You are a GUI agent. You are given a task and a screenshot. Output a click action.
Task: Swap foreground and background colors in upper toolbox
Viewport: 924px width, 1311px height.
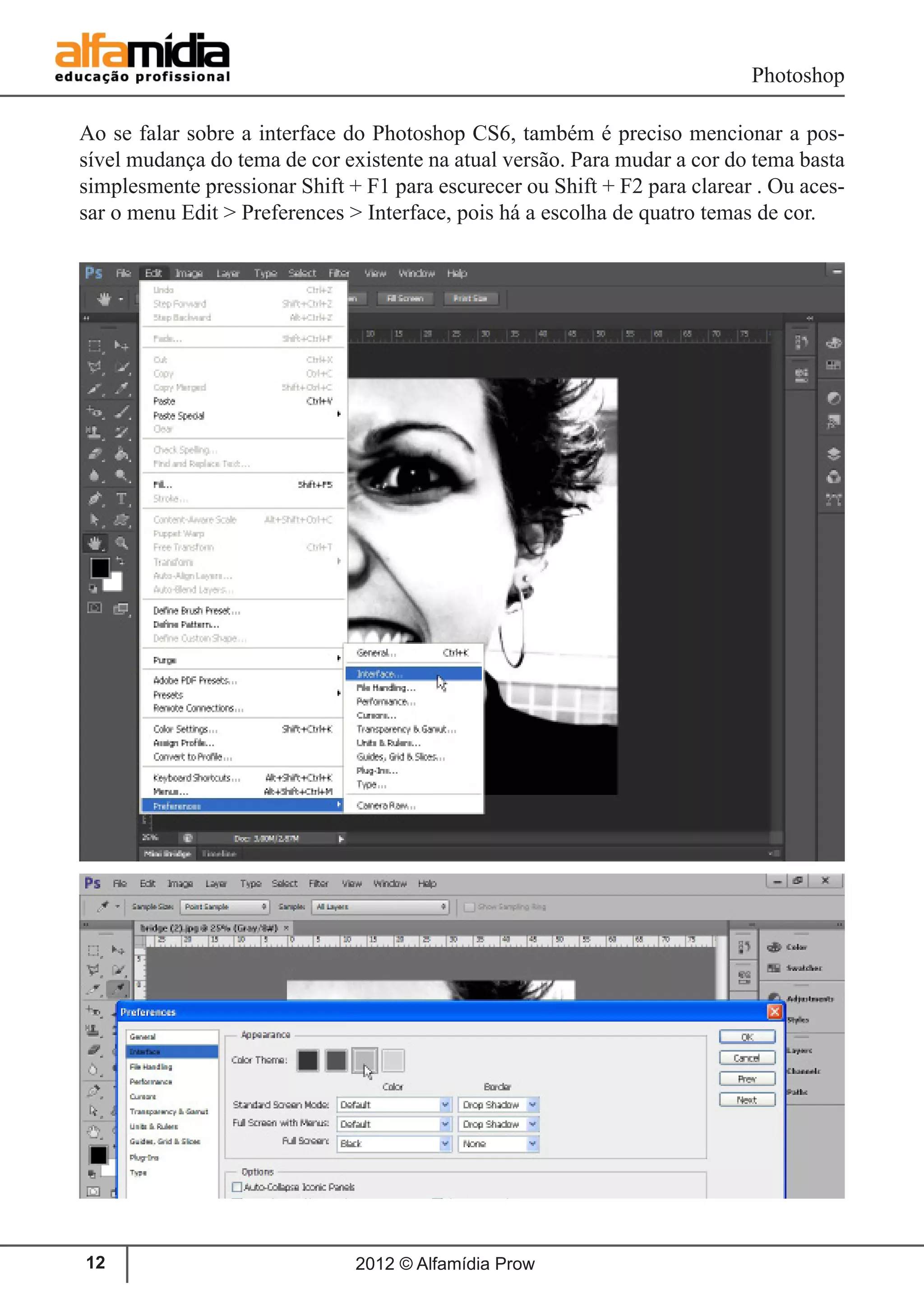(x=120, y=561)
